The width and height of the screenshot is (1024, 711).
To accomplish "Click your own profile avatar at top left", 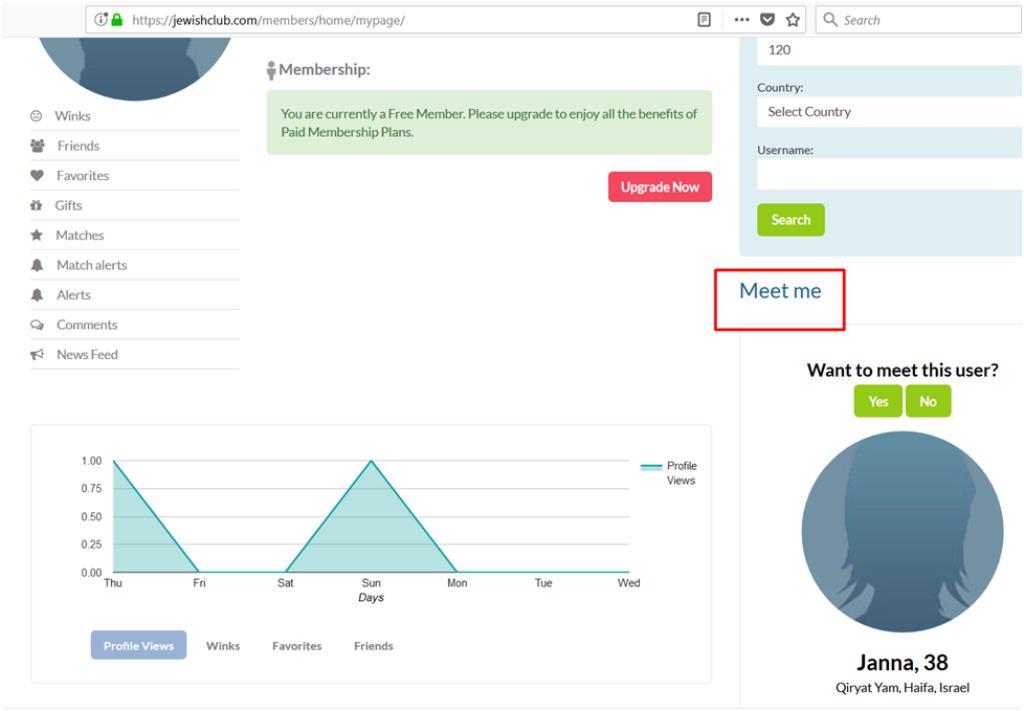I will click(x=135, y=69).
